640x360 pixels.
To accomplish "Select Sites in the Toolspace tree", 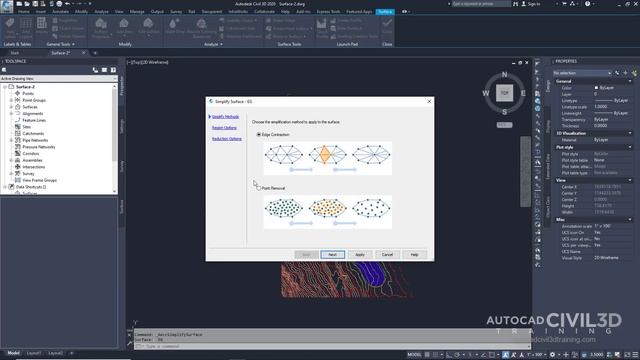I will 27,127.
